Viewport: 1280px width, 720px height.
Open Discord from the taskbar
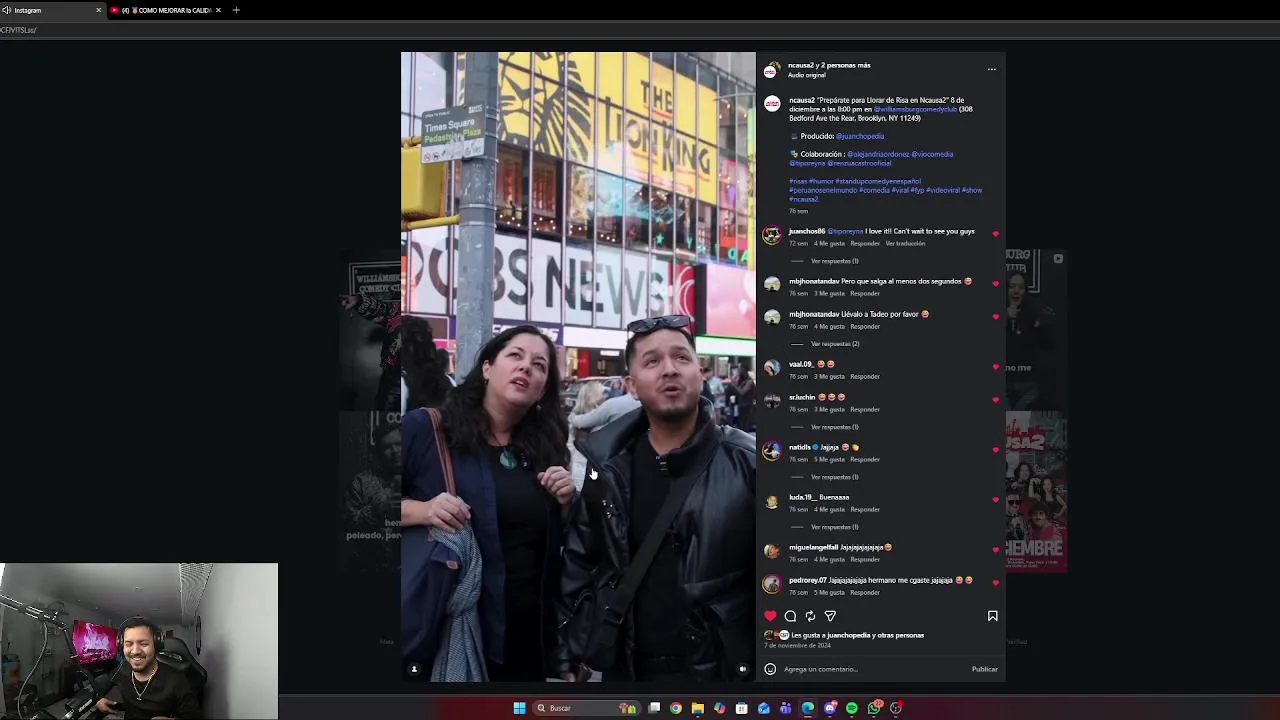830,708
